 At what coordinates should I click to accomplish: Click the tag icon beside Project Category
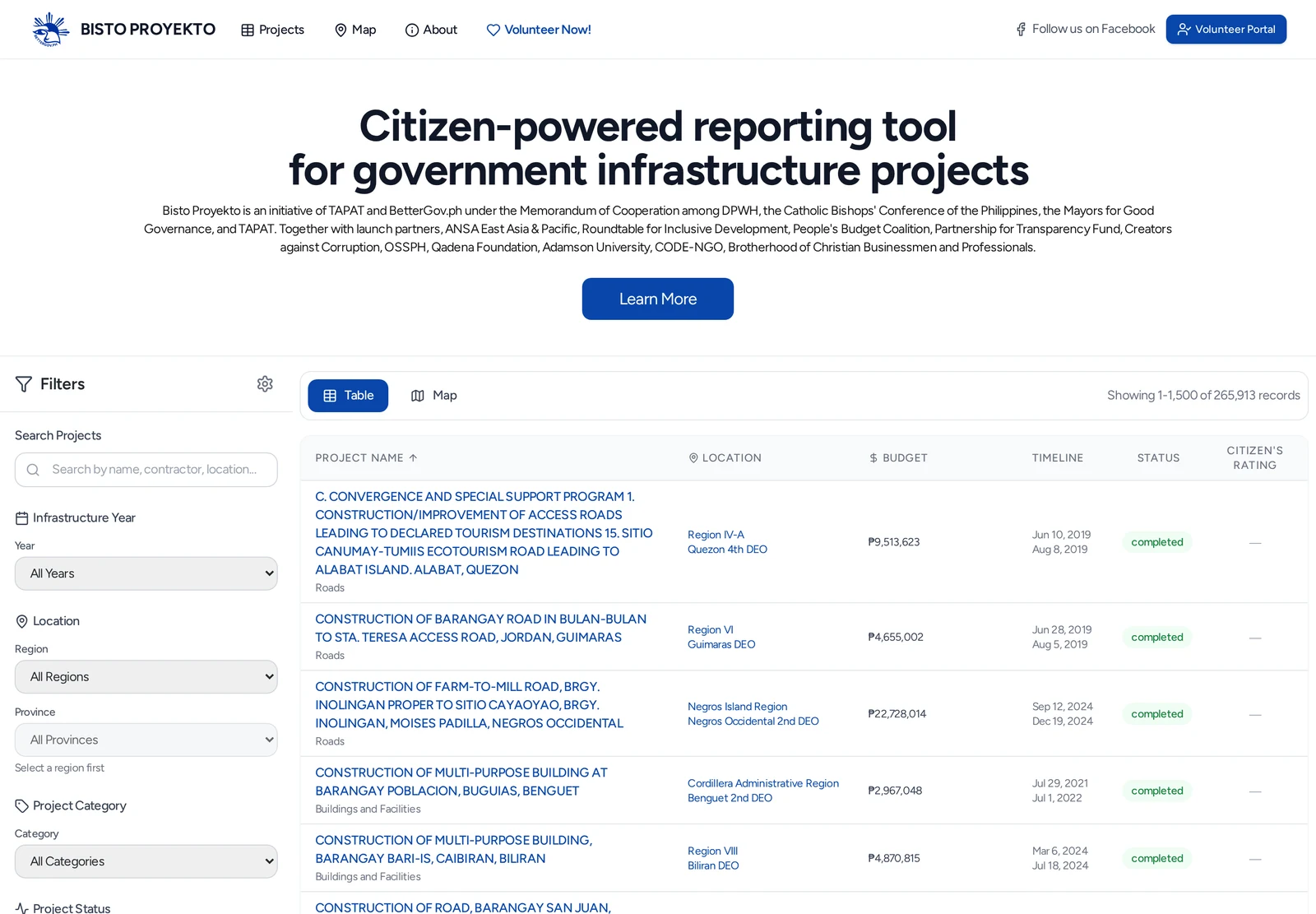click(22, 806)
